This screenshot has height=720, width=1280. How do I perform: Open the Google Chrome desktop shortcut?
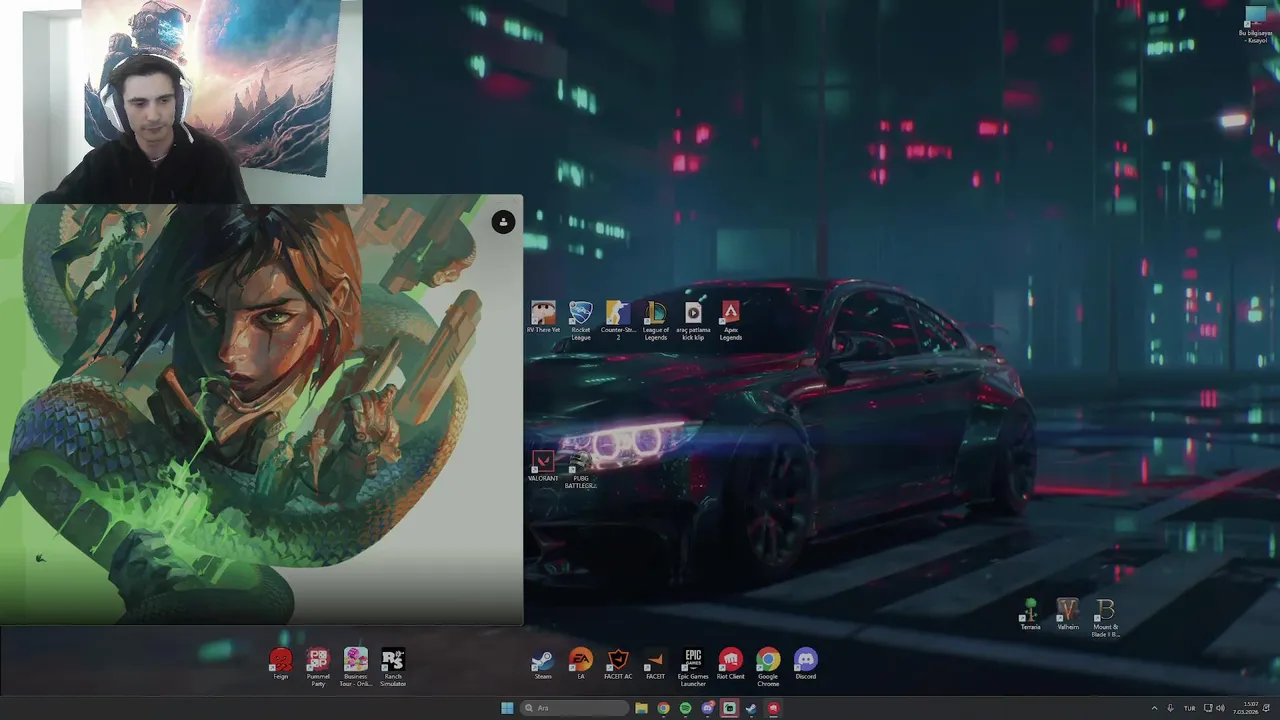768,667
